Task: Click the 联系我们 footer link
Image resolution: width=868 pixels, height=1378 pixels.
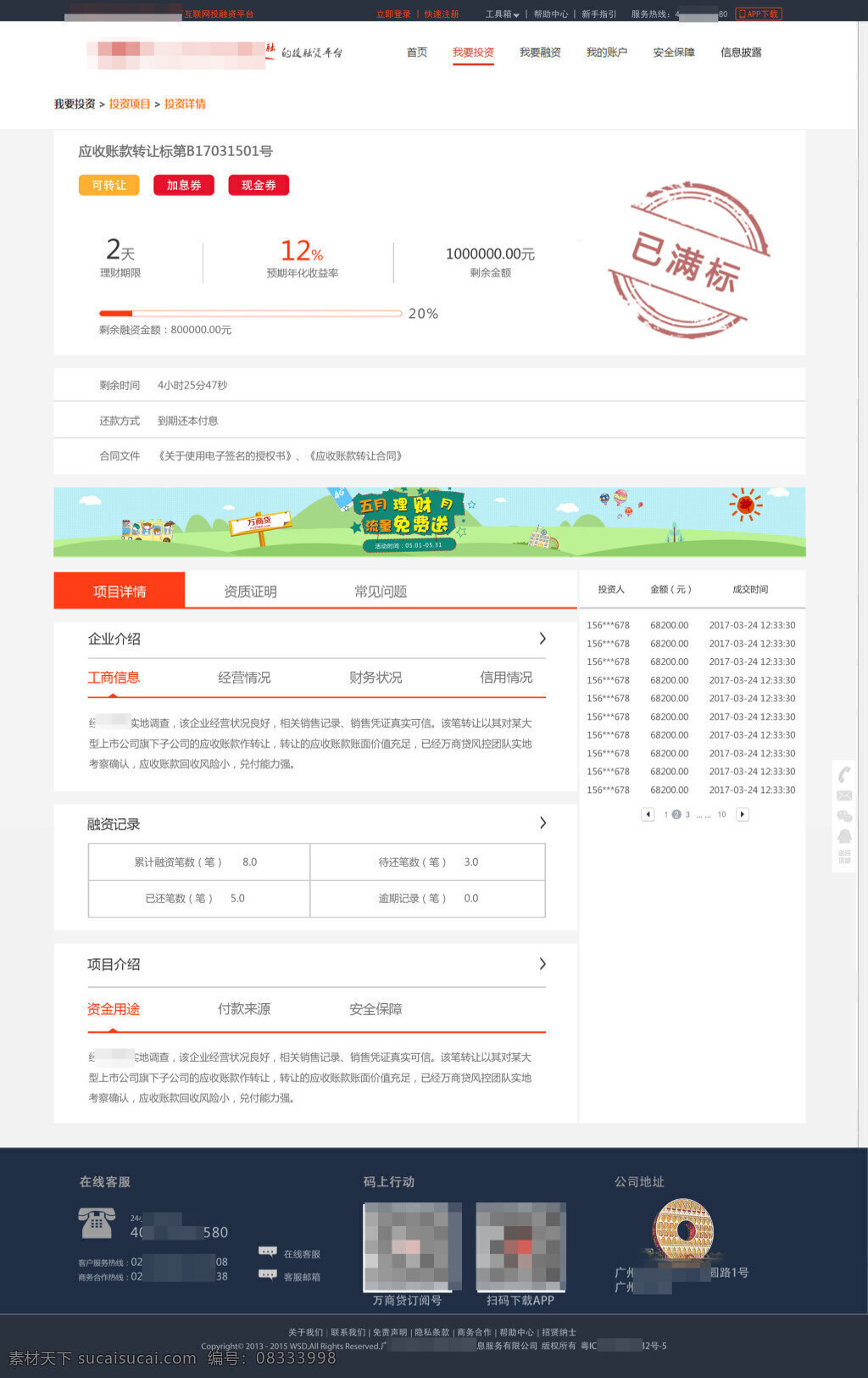Action: (348, 1332)
